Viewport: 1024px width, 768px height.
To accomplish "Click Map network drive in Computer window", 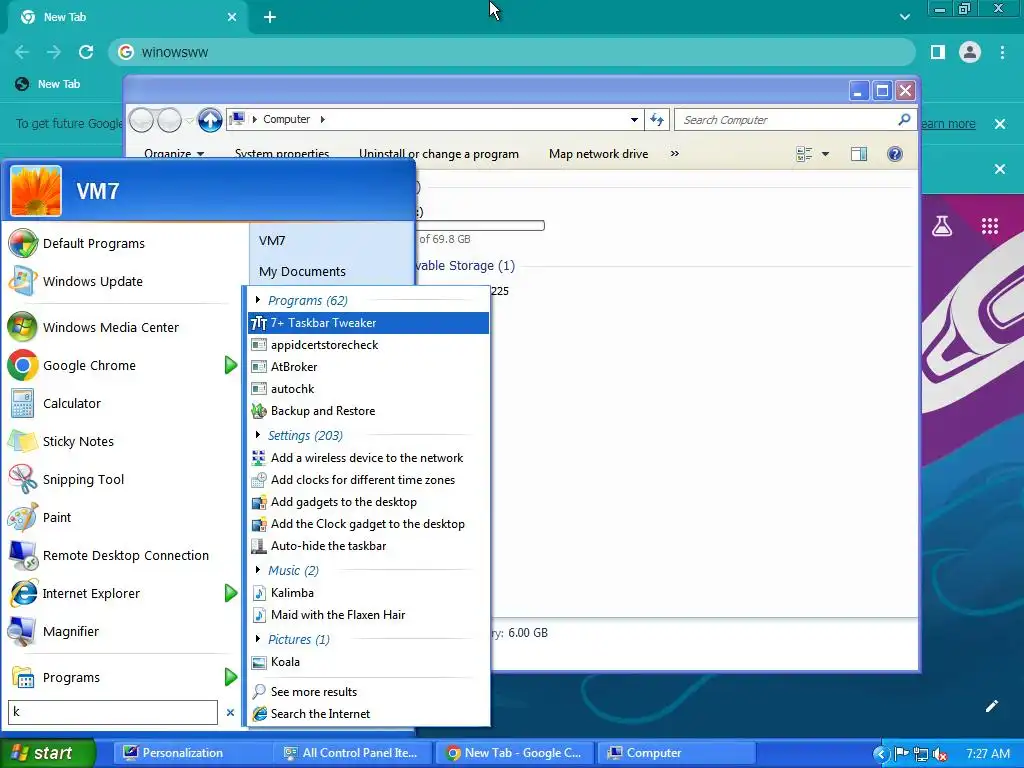I will pos(598,154).
